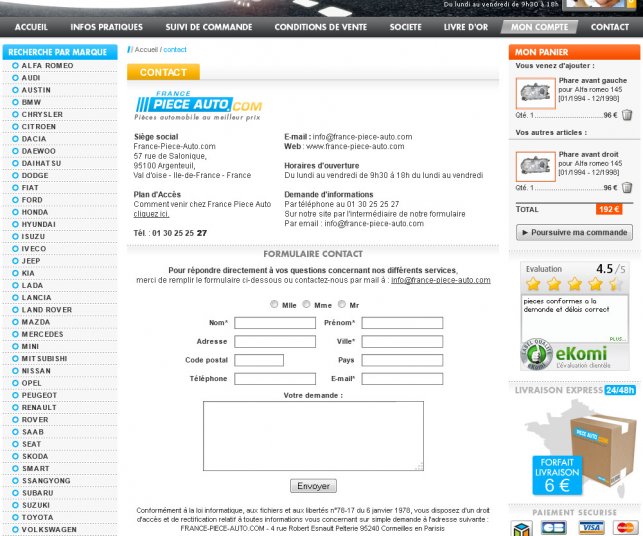Open the eKomi quality label badge

536,355
